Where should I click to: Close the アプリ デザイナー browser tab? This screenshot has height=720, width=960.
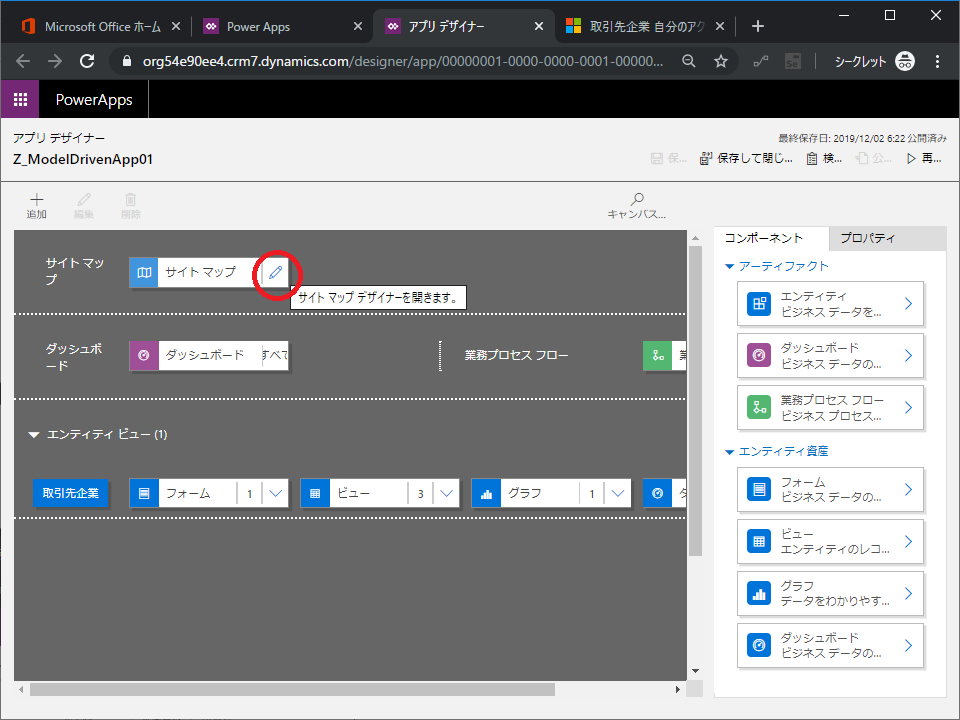(x=539, y=26)
